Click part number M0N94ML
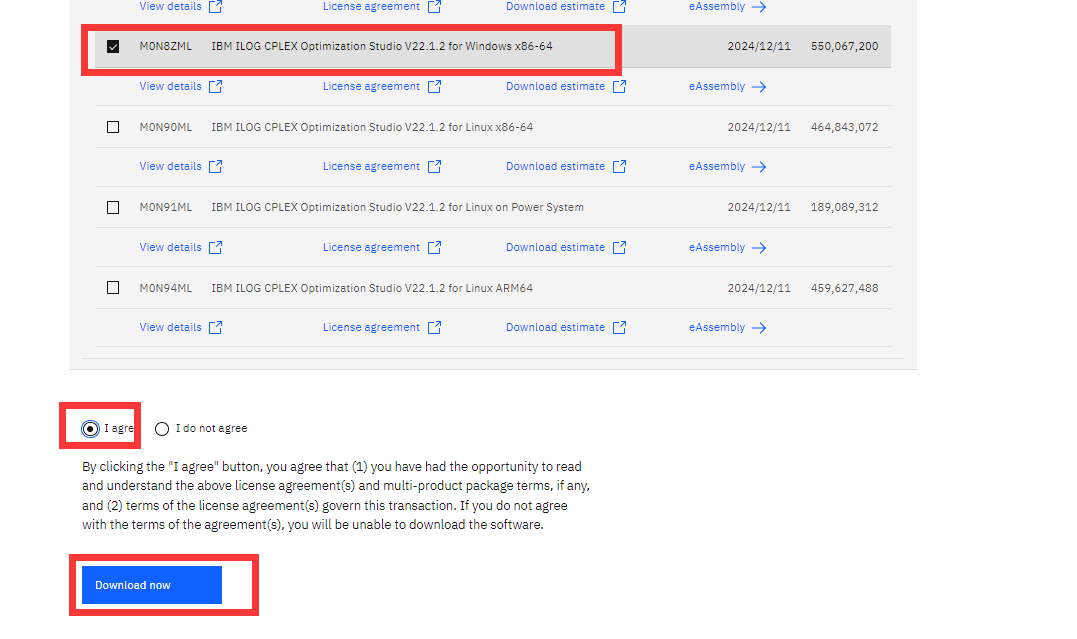This screenshot has width=1077, height=639. [x=166, y=288]
